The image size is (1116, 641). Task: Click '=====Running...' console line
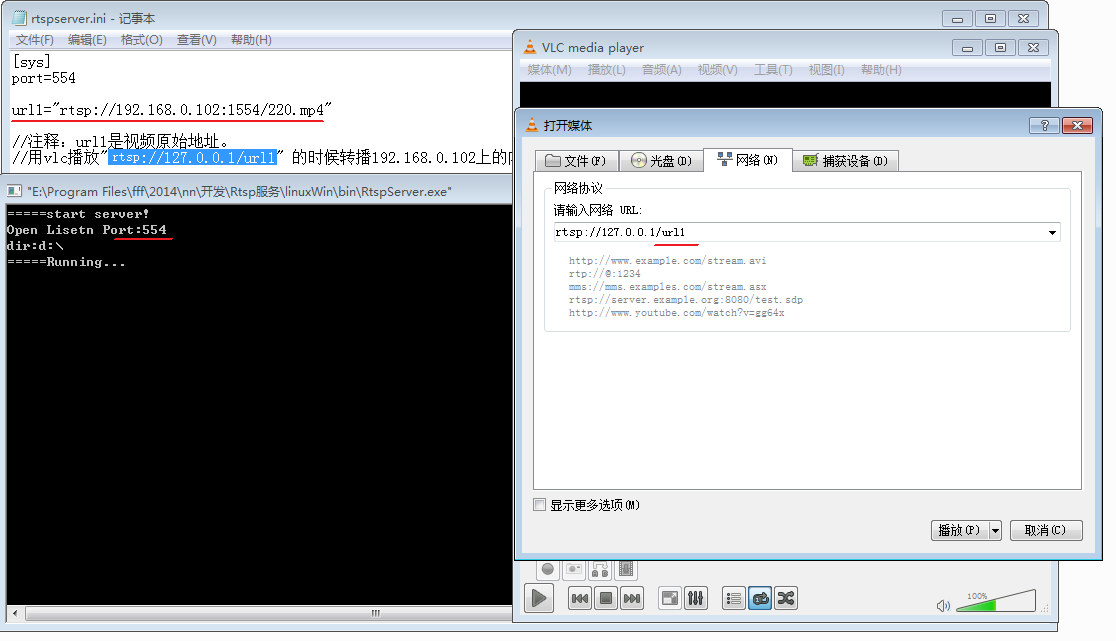tap(66, 262)
